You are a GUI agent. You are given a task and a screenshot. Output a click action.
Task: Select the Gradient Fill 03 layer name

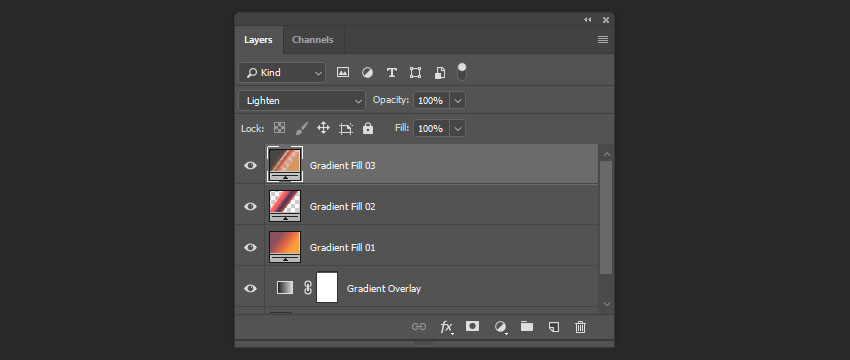click(x=343, y=165)
